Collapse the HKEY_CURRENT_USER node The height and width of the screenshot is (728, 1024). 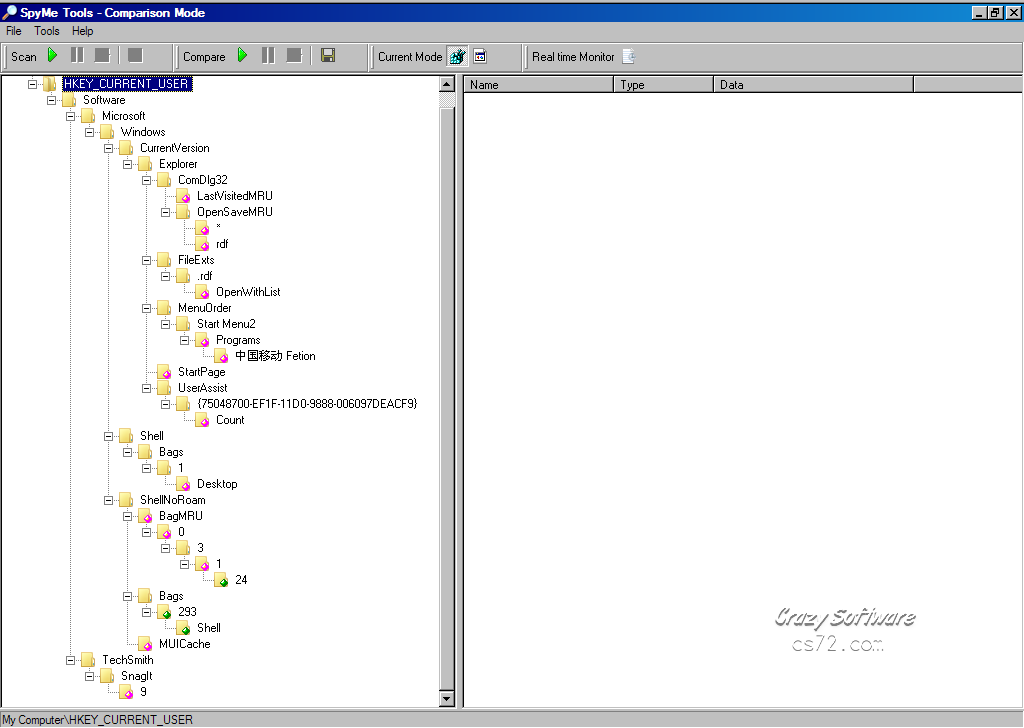(x=32, y=84)
